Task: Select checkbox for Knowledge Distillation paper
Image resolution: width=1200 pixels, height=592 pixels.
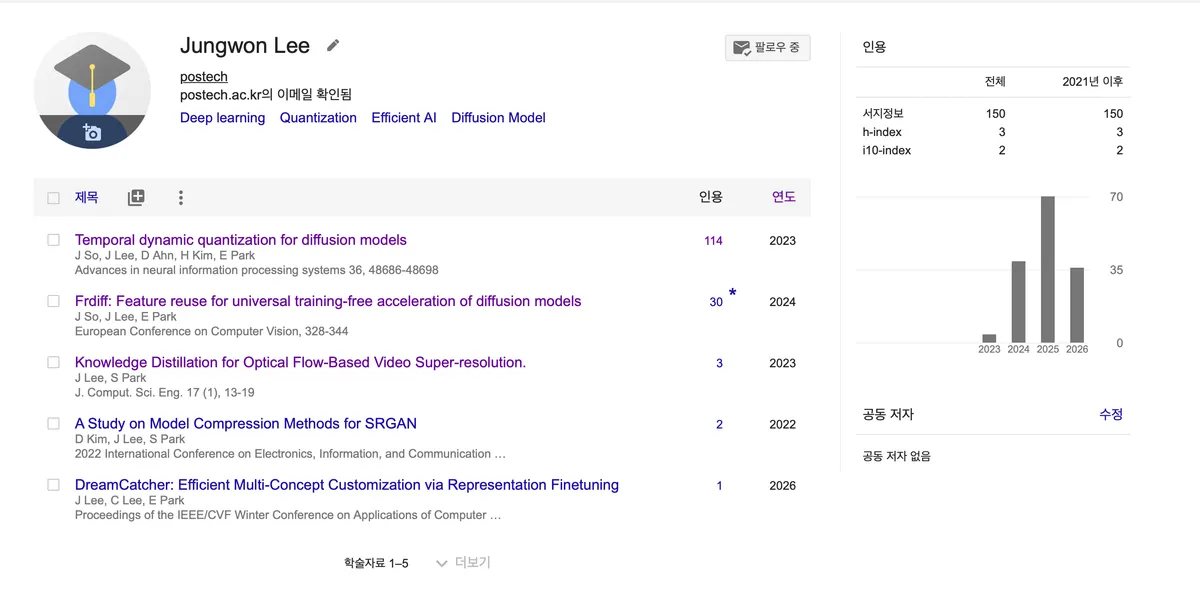Action: pyautogui.click(x=54, y=362)
